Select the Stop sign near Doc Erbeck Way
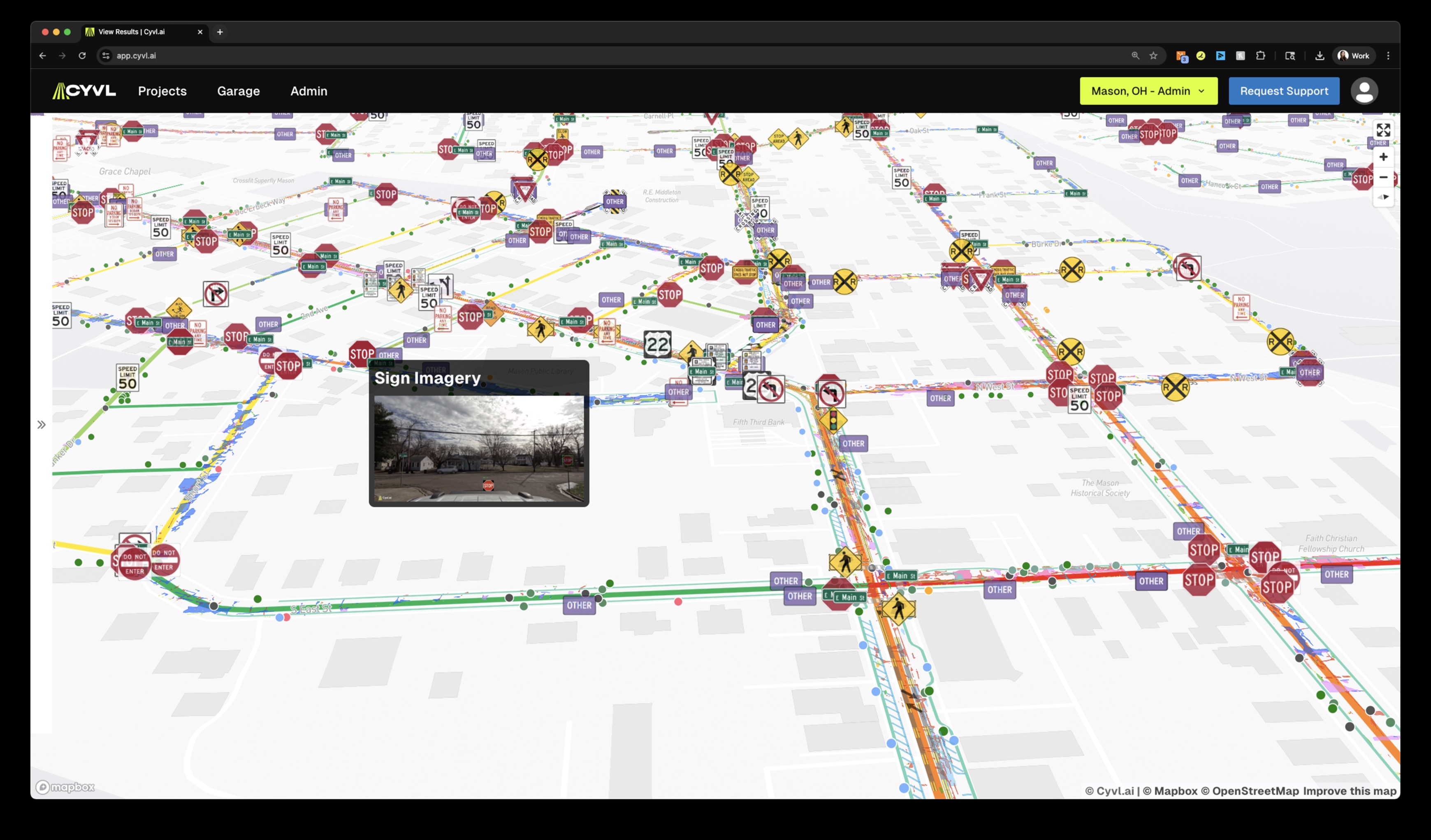 pyautogui.click(x=386, y=194)
